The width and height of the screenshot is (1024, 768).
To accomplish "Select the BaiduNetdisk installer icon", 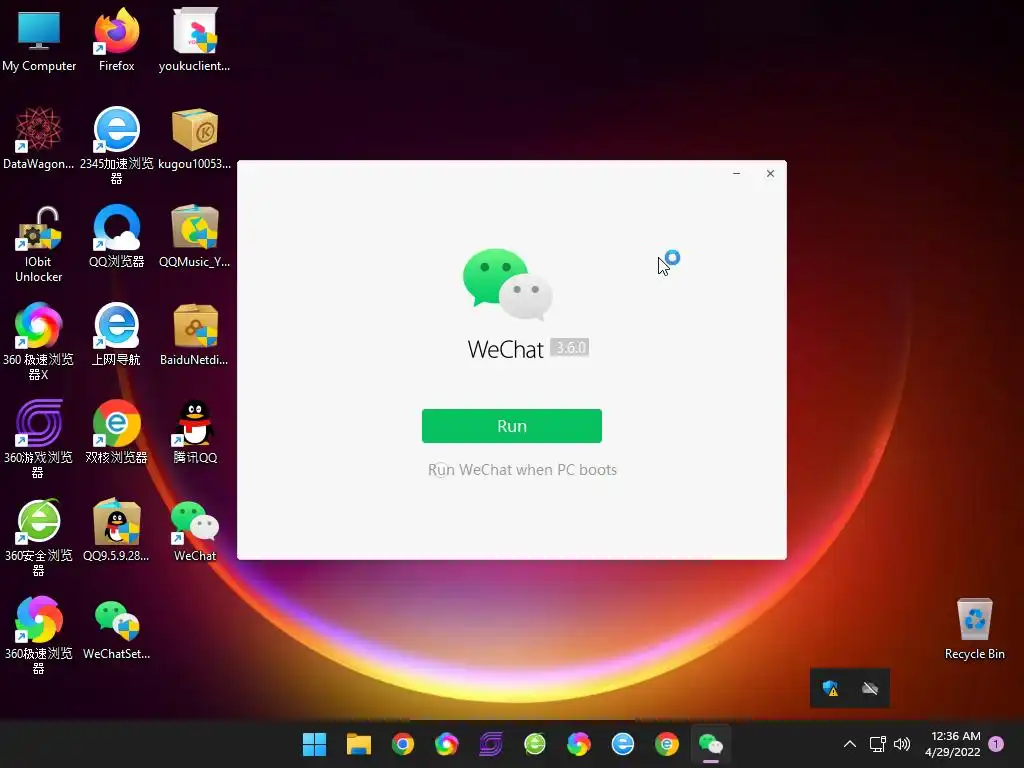I will coord(194,334).
